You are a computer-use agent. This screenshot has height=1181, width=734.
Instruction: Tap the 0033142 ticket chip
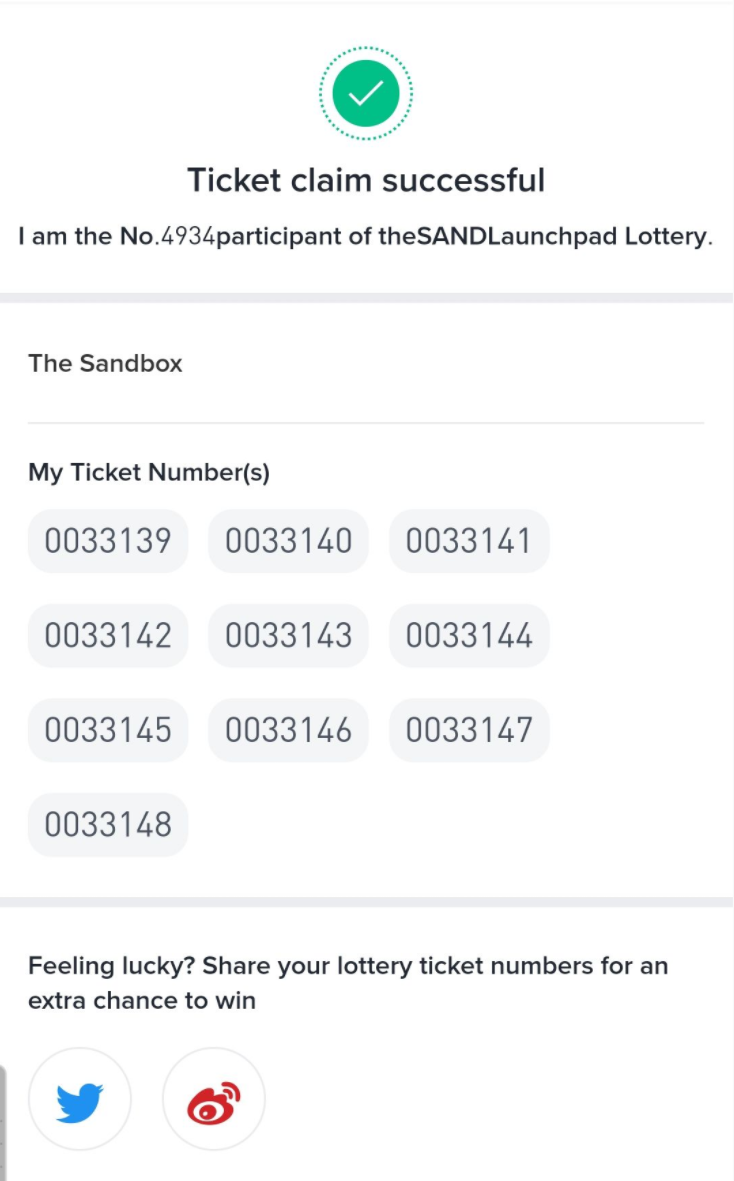tap(108, 636)
